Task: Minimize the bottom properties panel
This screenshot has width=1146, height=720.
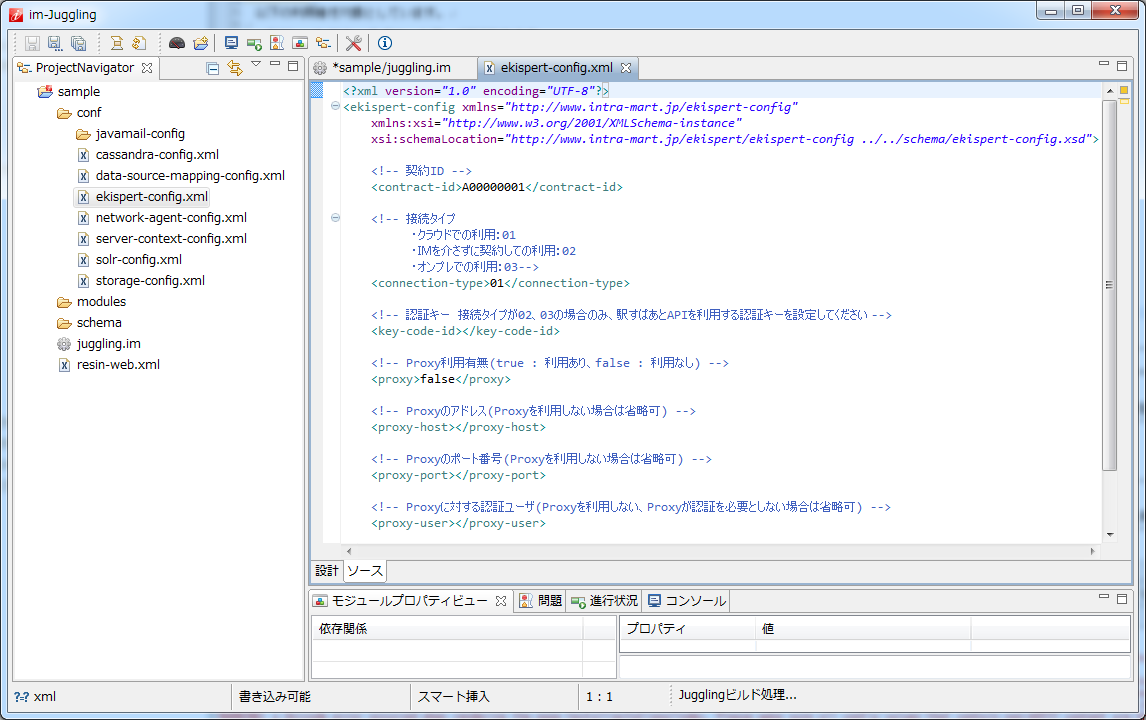Action: (1104, 597)
